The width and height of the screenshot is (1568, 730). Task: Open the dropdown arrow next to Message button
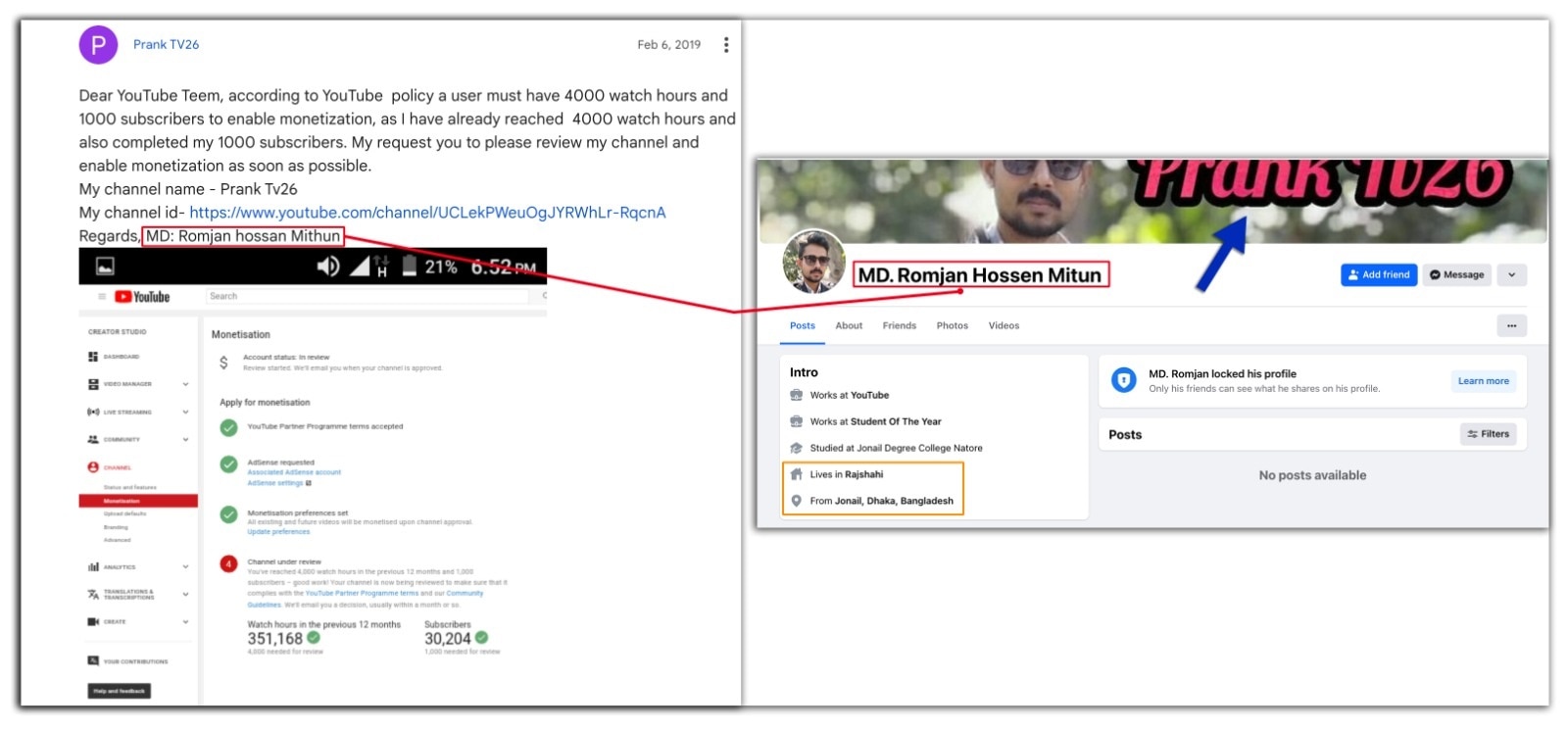tap(1511, 275)
